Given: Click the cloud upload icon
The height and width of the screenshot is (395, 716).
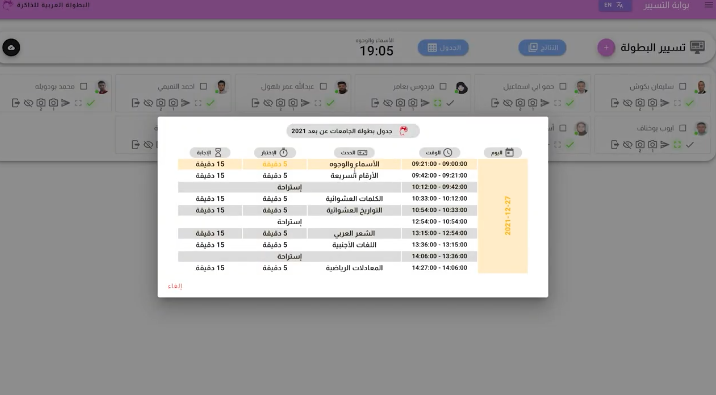Looking at the screenshot, I should 11,47.
